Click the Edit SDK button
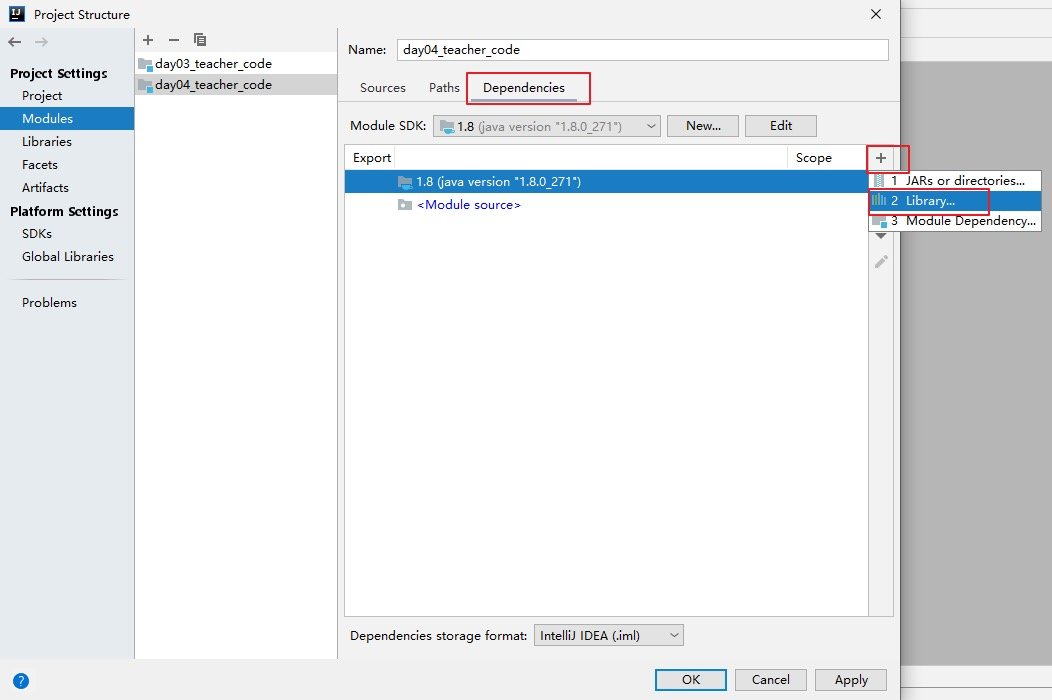The width and height of the screenshot is (1052, 700). click(x=780, y=126)
